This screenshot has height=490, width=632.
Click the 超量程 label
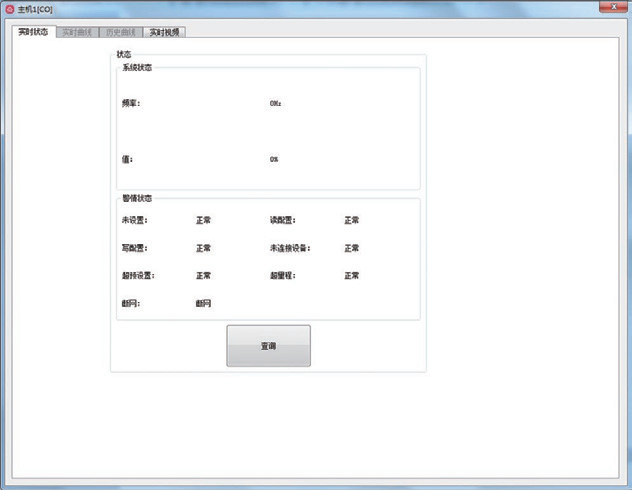(282, 275)
